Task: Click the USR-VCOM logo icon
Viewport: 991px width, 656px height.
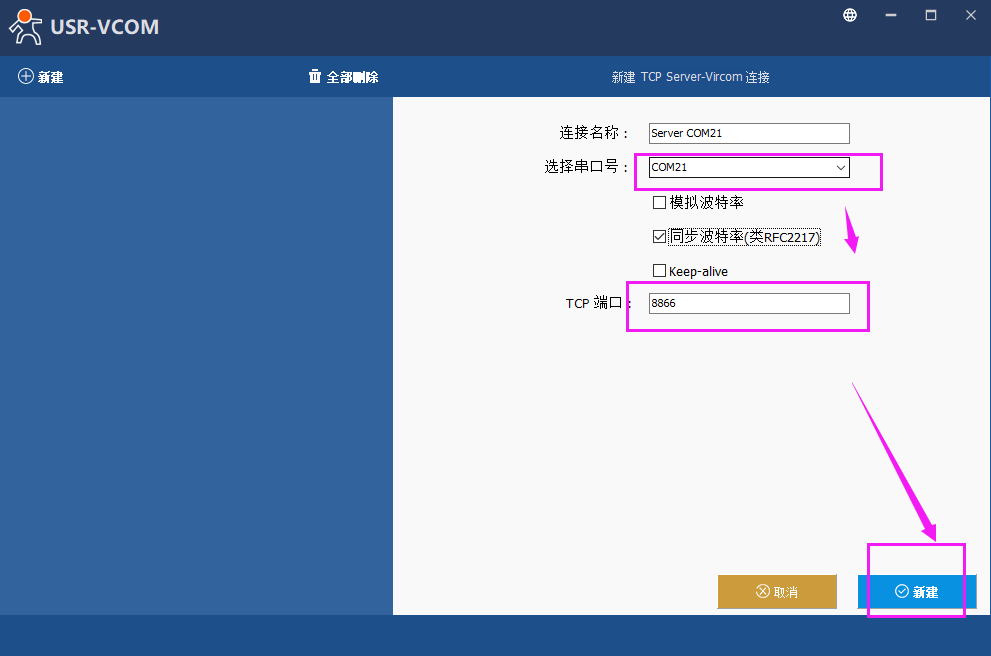Action: pyautogui.click(x=26, y=26)
